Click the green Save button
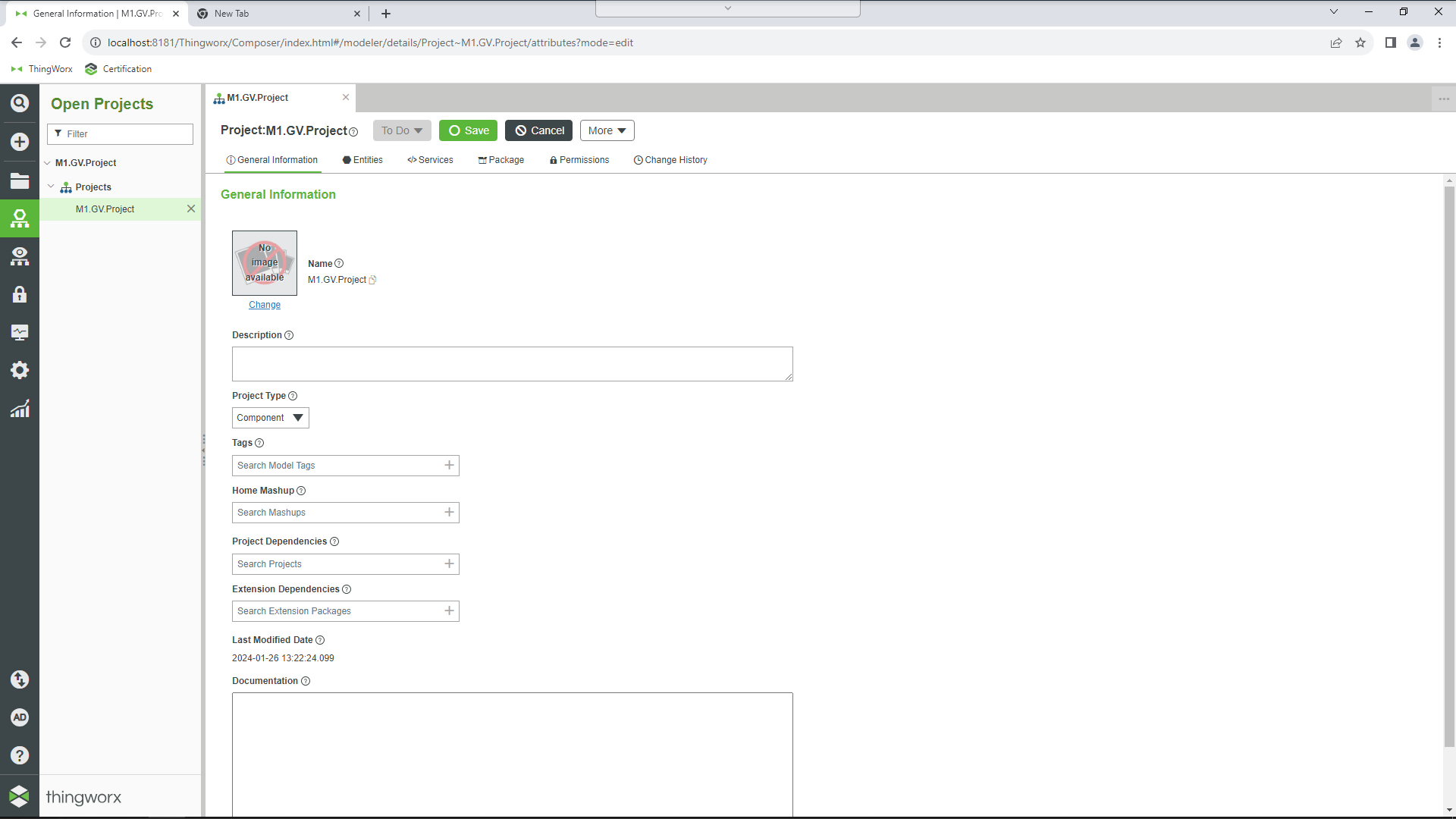This screenshot has height=819, width=1456. pyautogui.click(x=469, y=130)
